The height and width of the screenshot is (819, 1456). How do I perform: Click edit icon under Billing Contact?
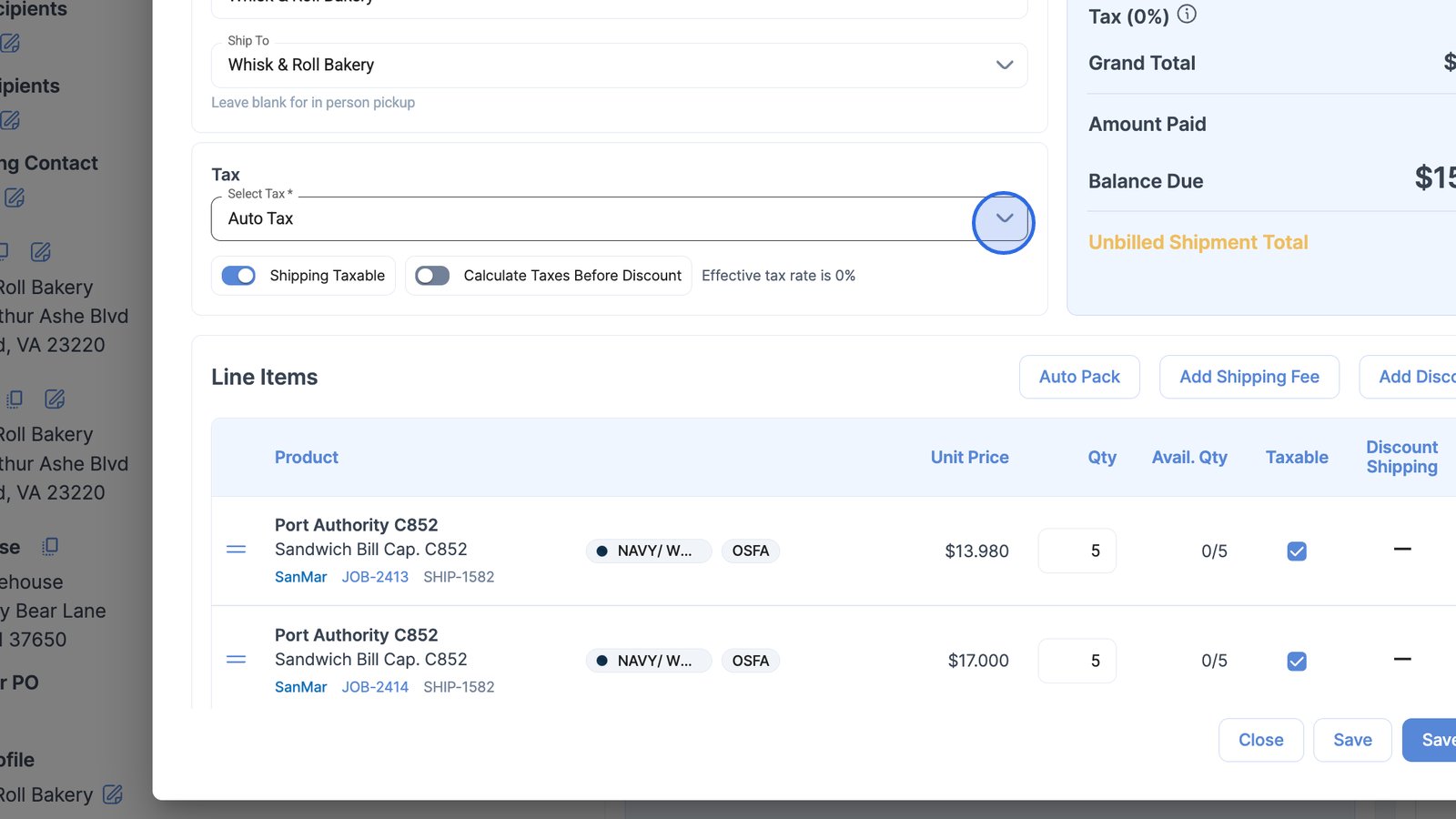click(x=15, y=197)
